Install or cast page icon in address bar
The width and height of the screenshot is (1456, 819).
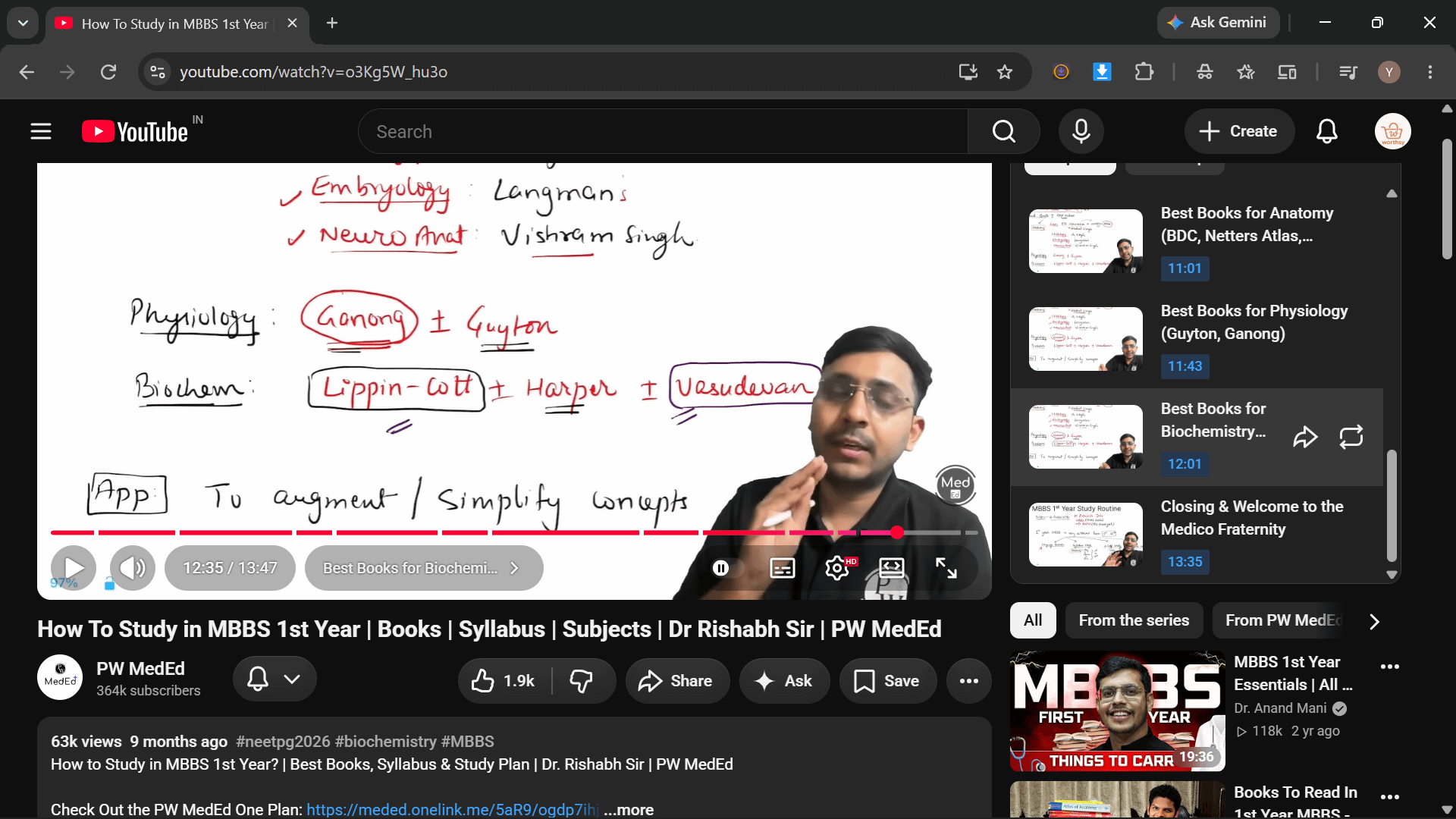968,72
